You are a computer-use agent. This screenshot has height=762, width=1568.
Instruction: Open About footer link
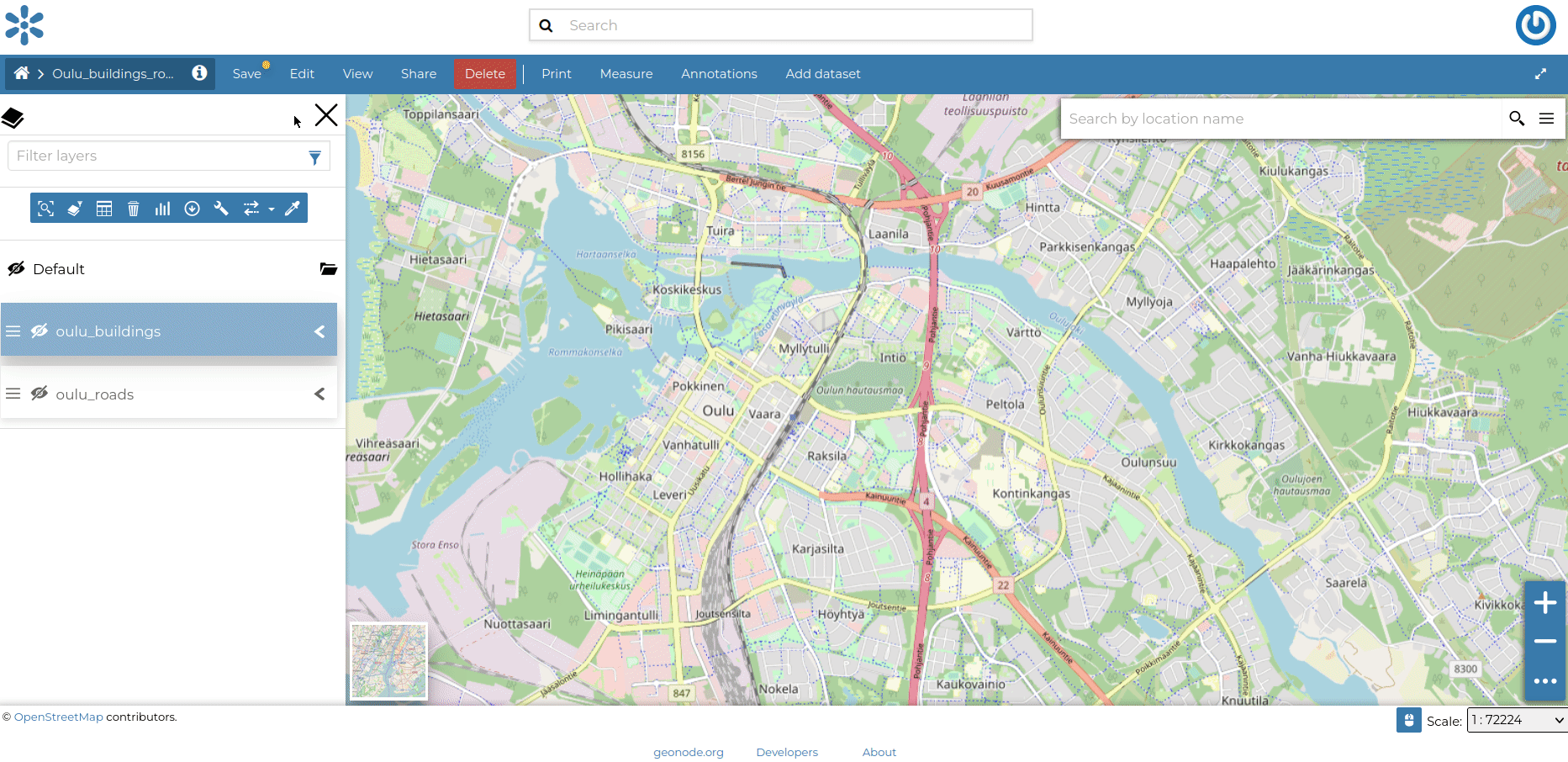click(879, 752)
